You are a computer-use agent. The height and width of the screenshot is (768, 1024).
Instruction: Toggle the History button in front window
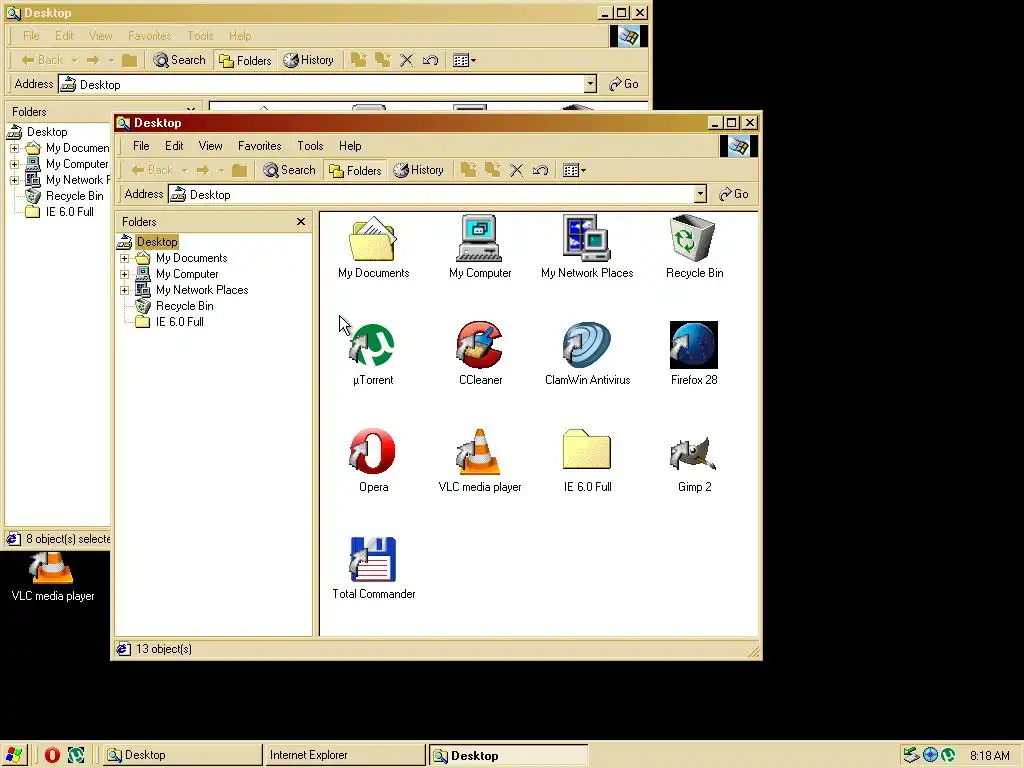419,170
